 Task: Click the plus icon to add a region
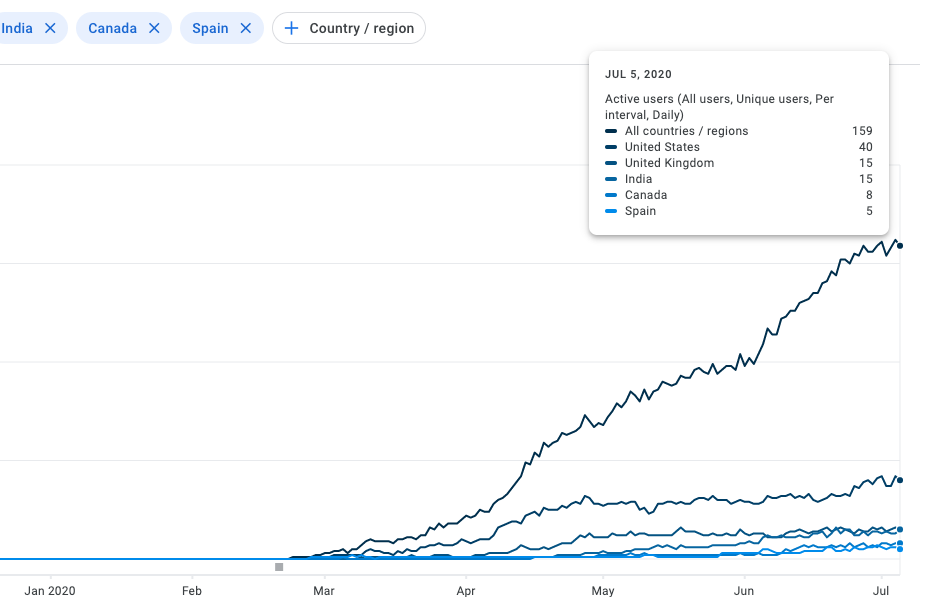click(x=291, y=28)
